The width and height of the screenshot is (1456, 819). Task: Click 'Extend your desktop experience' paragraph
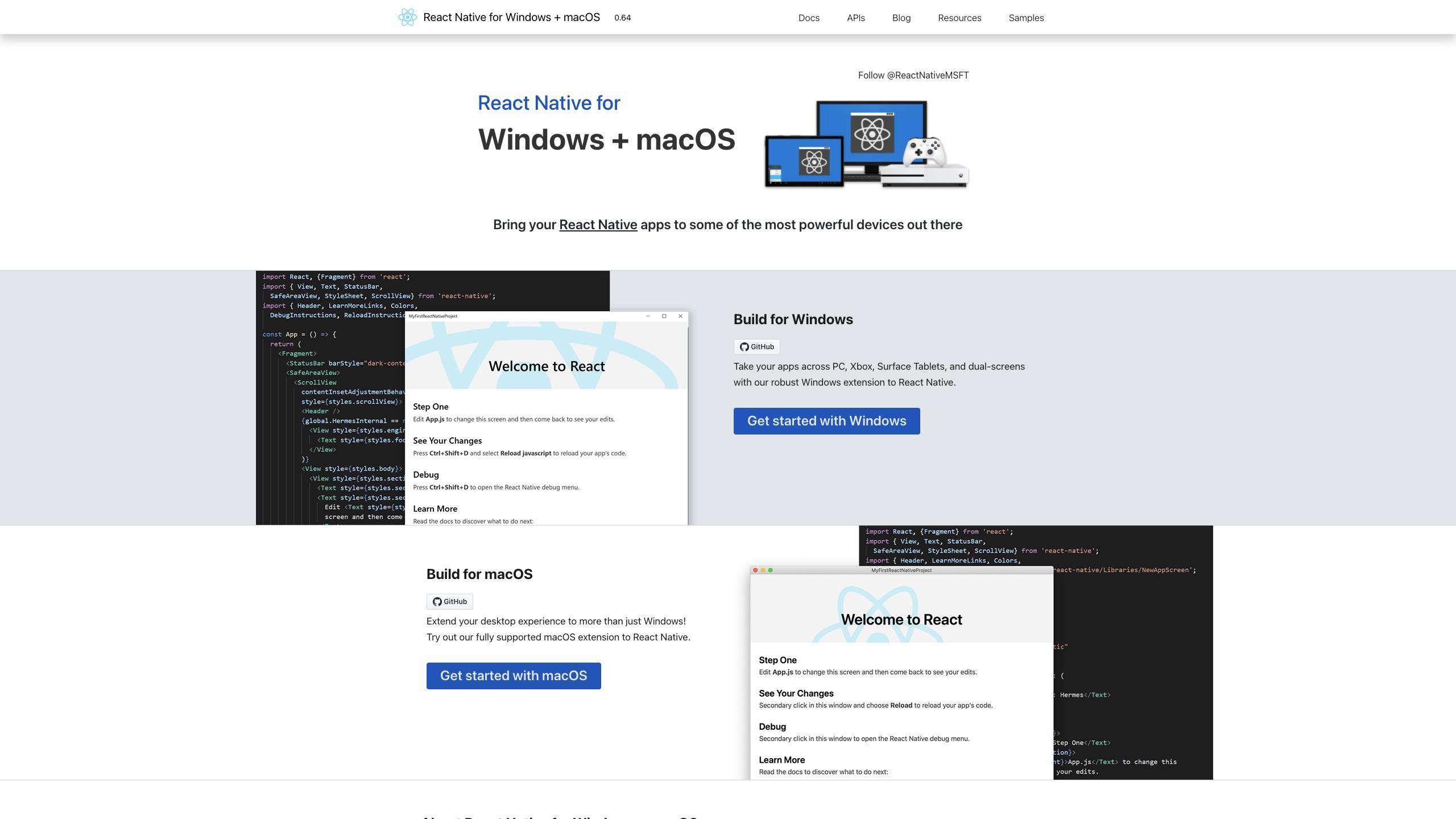(x=559, y=629)
